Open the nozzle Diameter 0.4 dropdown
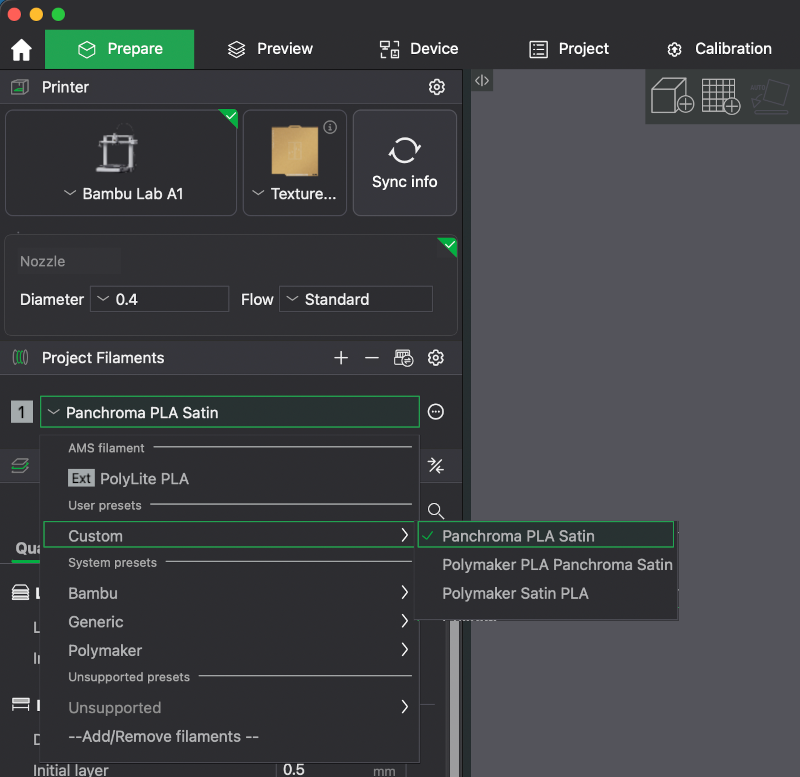The height and width of the screenshot is (777, 800). pyautogui.click(x=159, y=299)
